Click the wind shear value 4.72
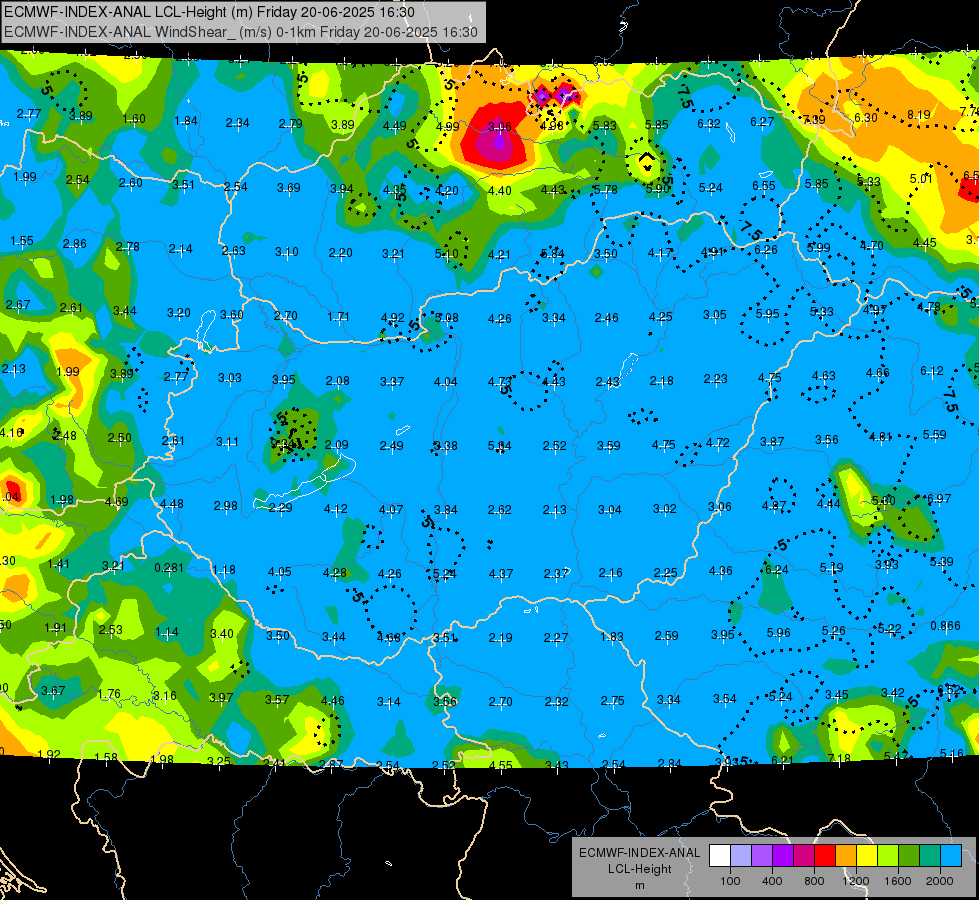 click(x=717, y=443)
